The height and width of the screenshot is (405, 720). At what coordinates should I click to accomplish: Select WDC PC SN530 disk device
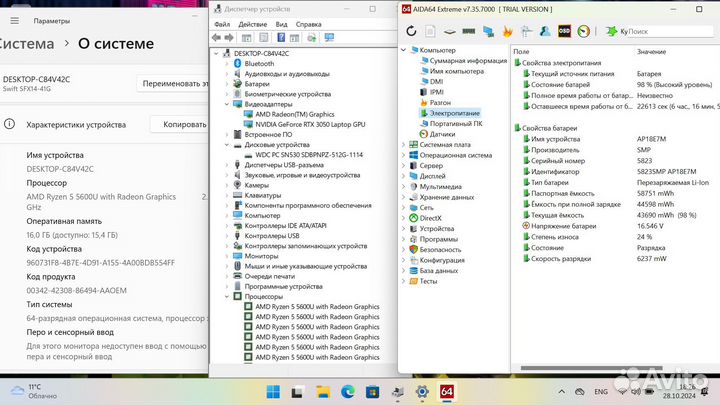[309, 155]
